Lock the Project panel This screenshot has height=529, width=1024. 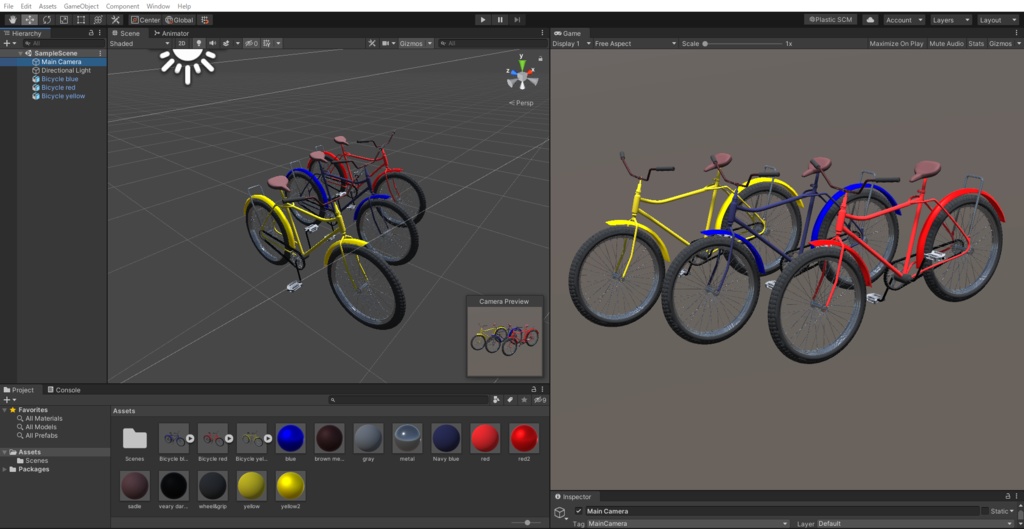pos(533,389)
